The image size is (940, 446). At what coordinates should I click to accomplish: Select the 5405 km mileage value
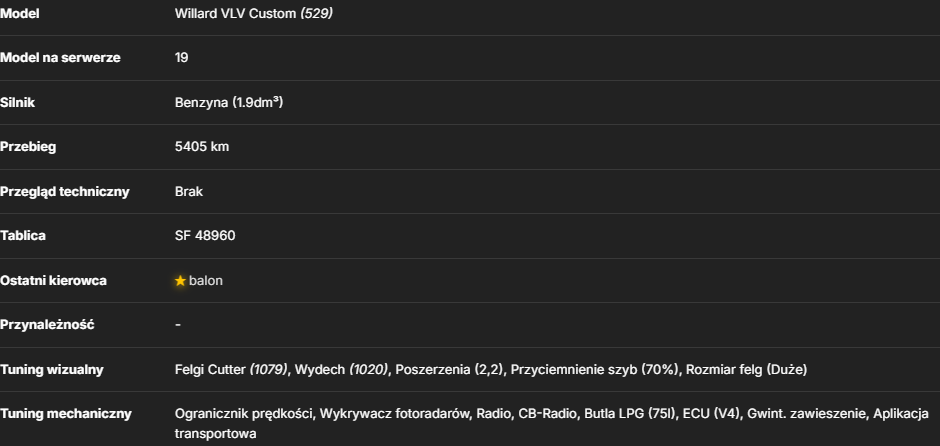(202, 147)
